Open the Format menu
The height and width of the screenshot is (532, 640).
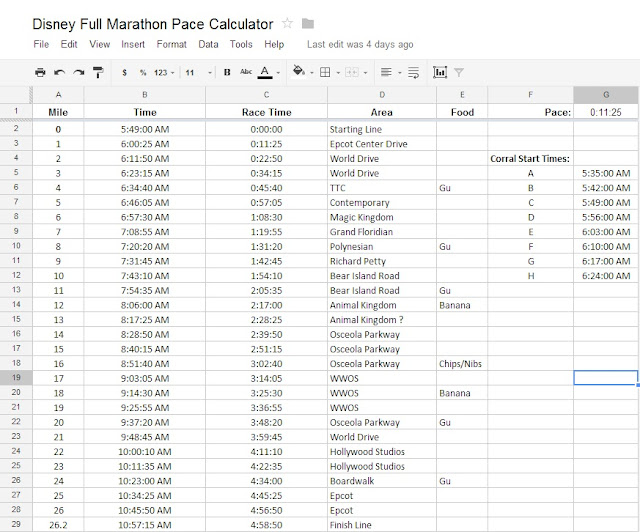pyautogui.click(x=171, y=44)
